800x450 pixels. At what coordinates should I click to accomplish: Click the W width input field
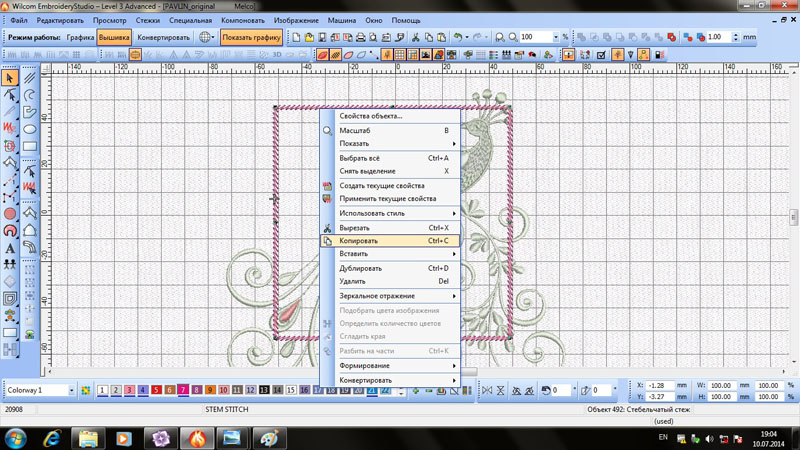(x=720, y=385)
